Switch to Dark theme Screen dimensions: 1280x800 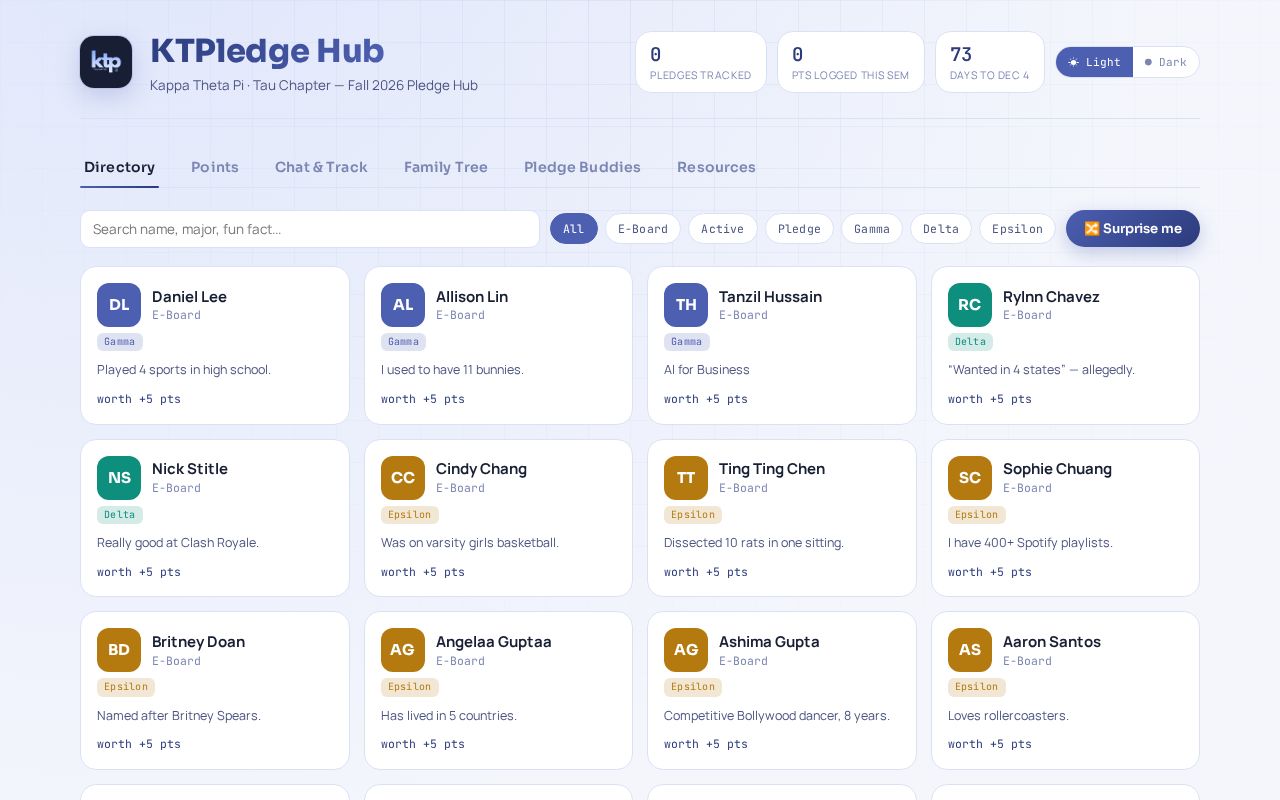(x=1166, y=62)
